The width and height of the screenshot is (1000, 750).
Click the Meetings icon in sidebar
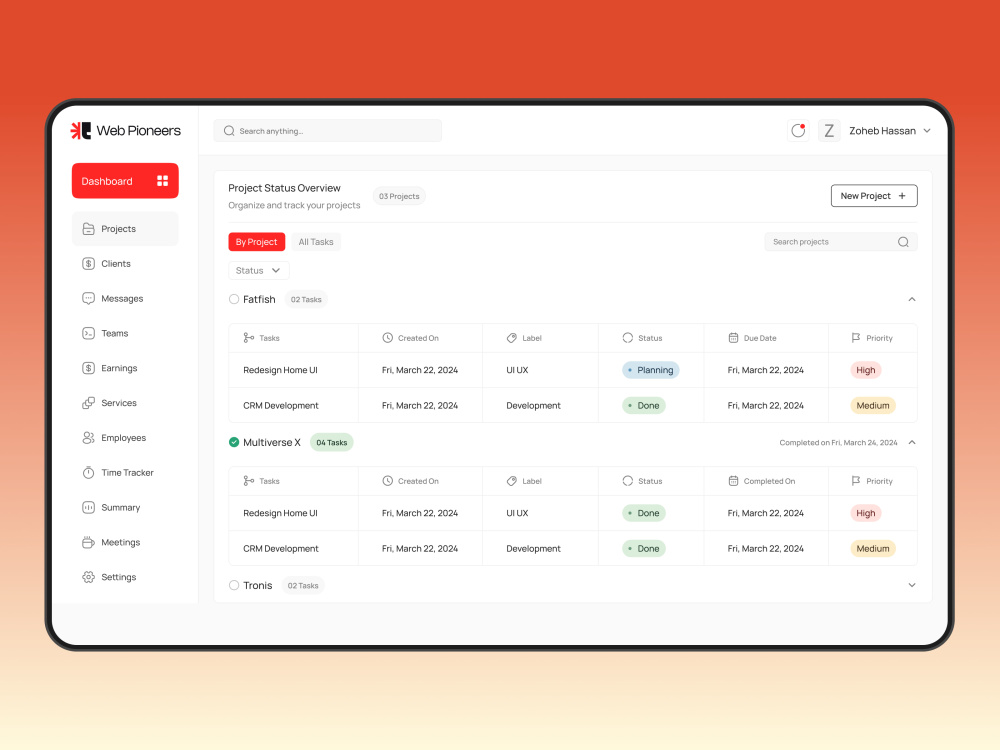coord(89,542)
